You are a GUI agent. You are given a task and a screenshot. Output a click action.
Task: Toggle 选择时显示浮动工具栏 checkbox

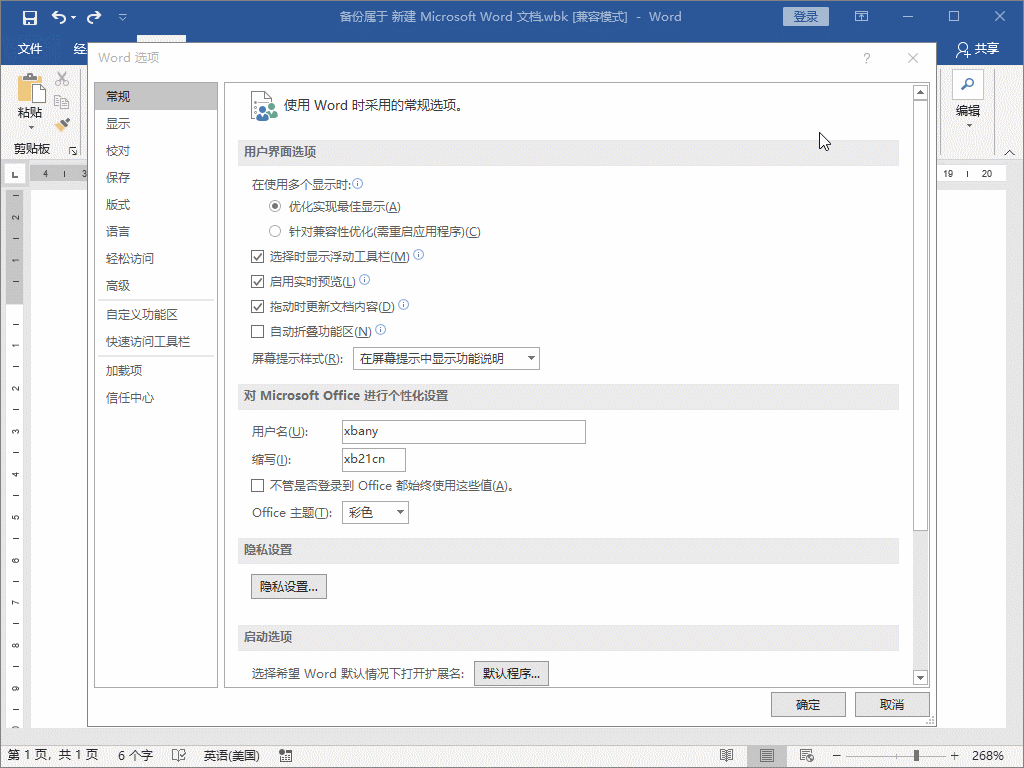click(x=258, y=257)
